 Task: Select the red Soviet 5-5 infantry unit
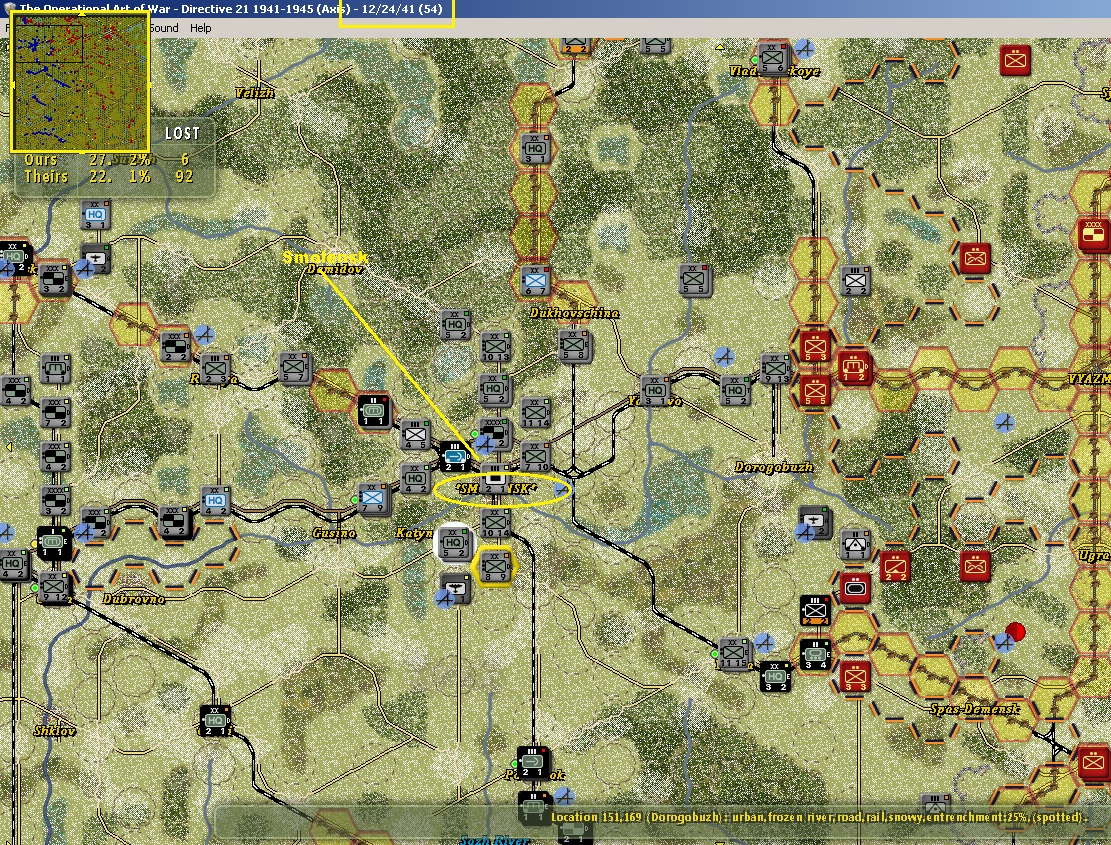pos(815,390)
